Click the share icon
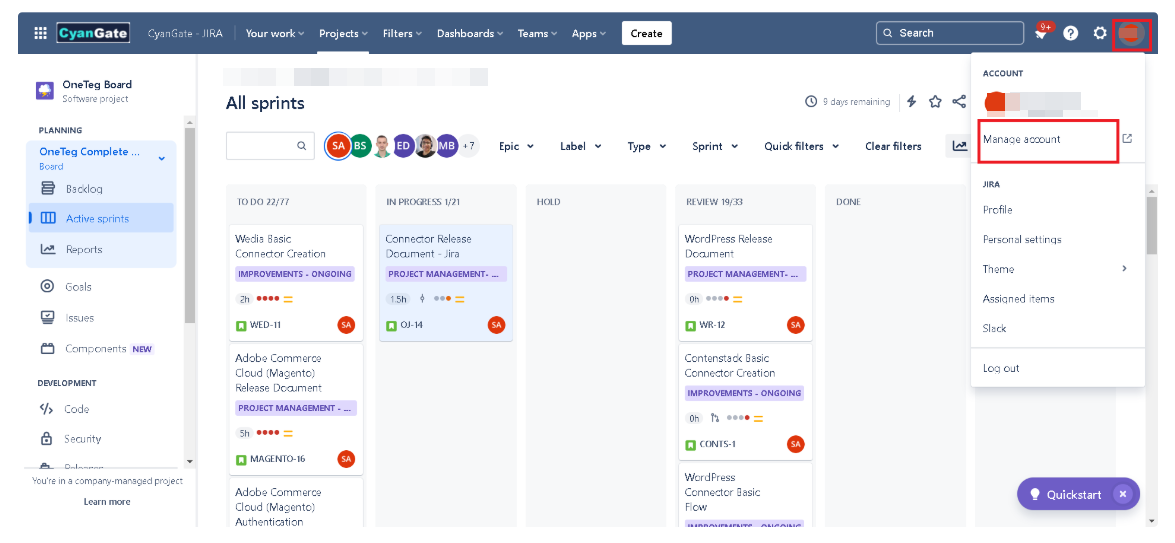This screenshot has width=1175, height=543. tap(959, 101)
